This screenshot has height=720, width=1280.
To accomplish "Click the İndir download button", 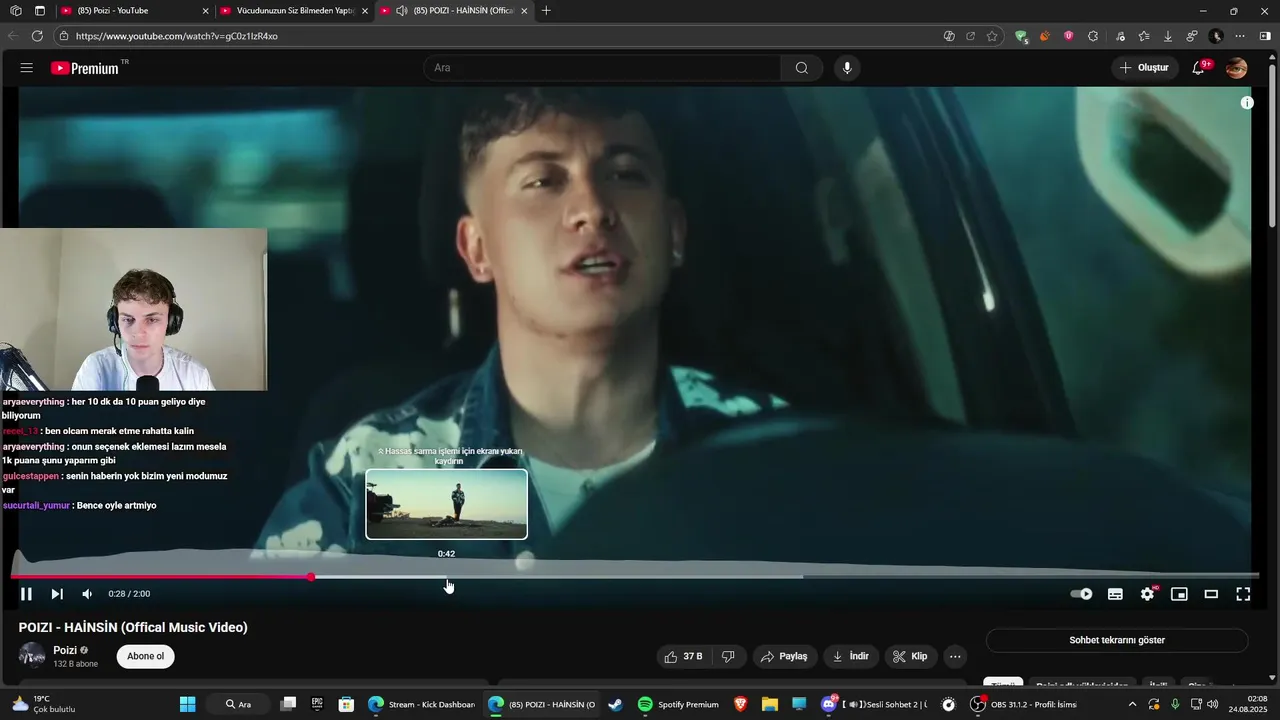I will click(x=851, y=656).
